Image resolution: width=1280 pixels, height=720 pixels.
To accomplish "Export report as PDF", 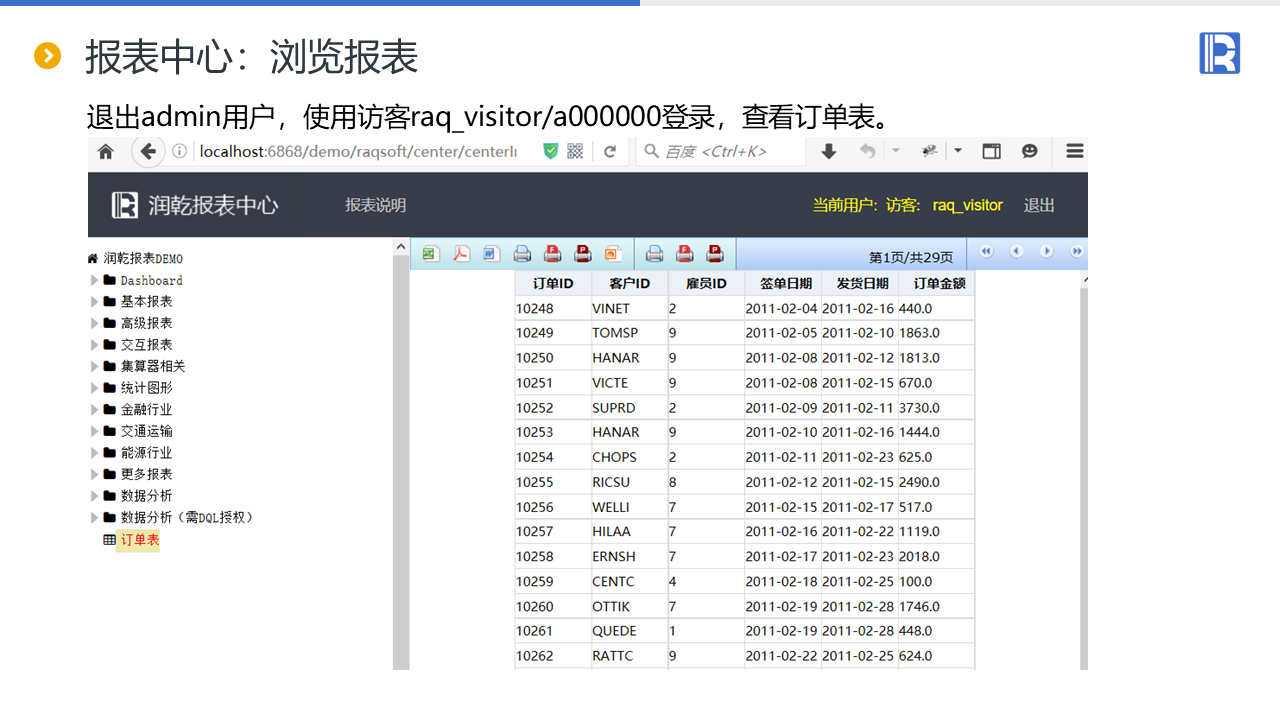I will point(460,253).
